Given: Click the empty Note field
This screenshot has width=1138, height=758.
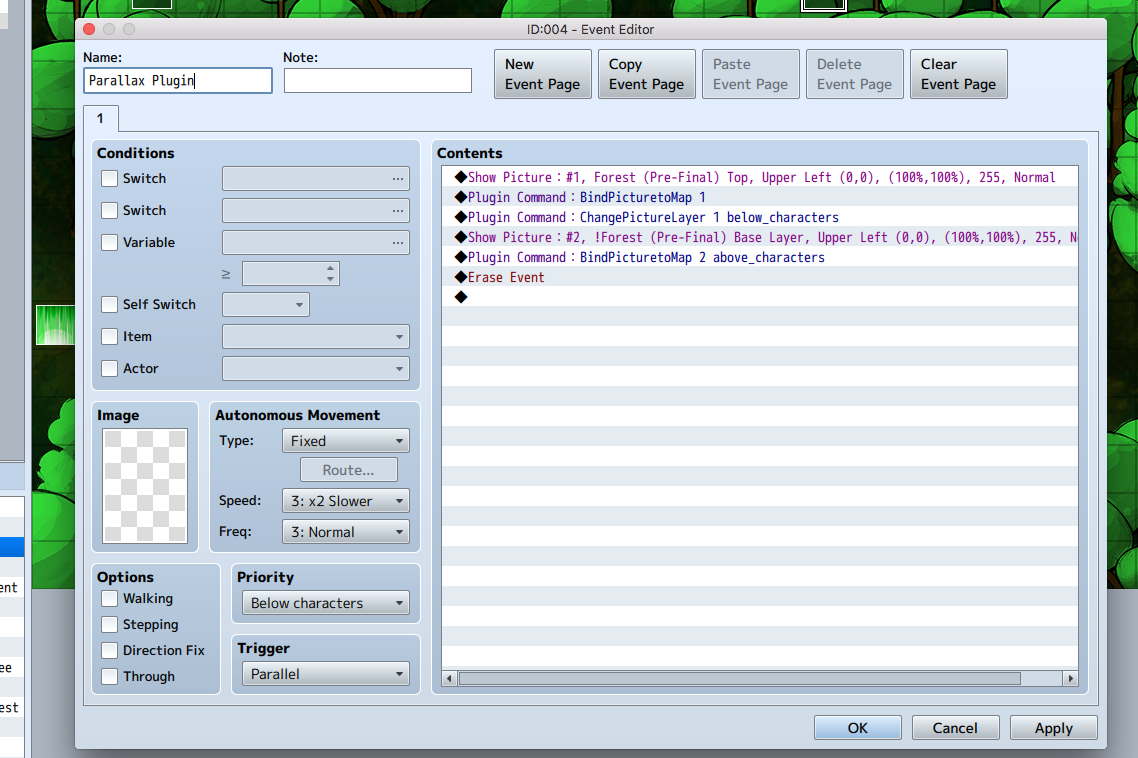Looking at the screenshot, I should pyautogui.click(x=377, y=81).
